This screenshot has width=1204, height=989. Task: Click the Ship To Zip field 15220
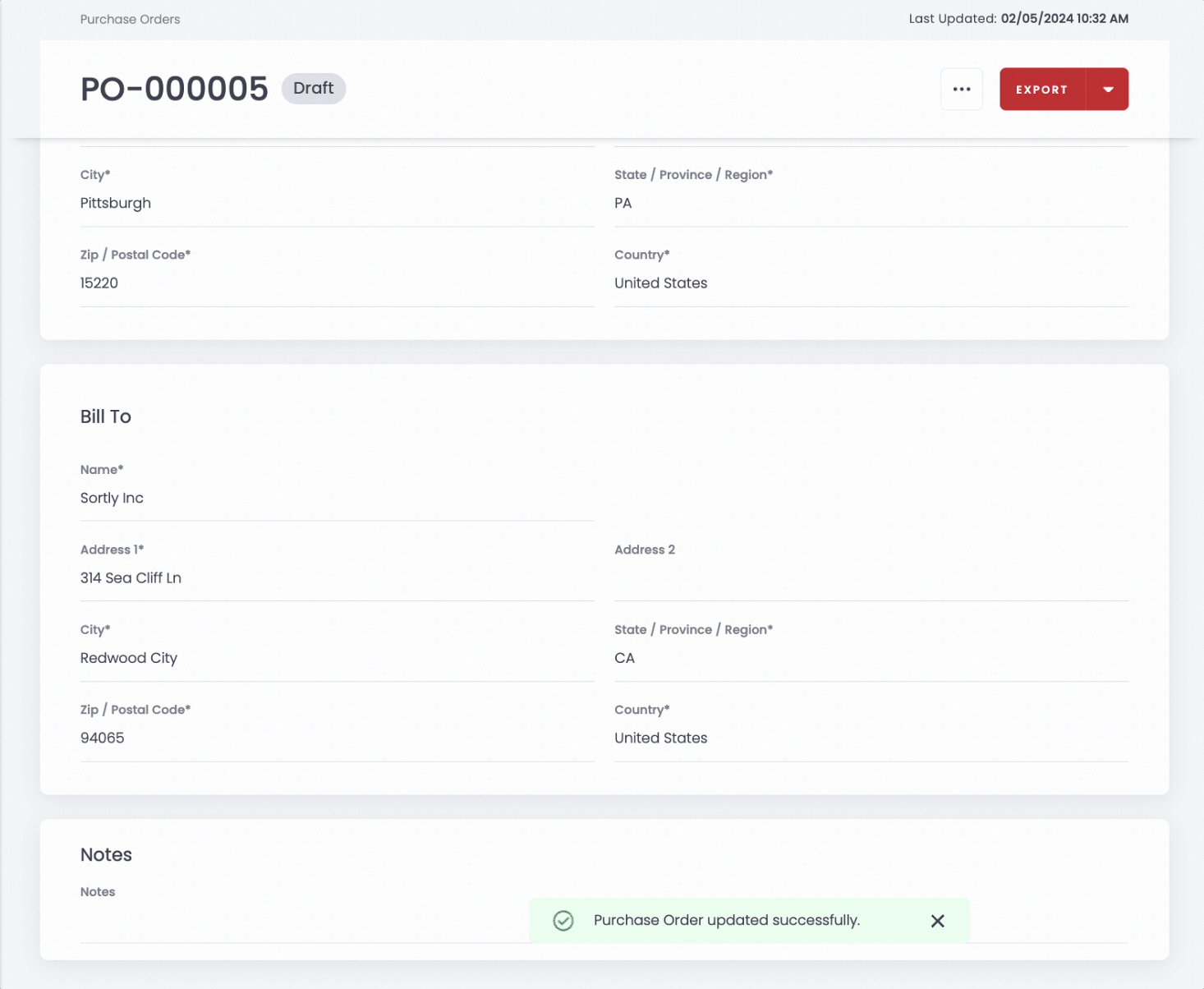(337, 283)
